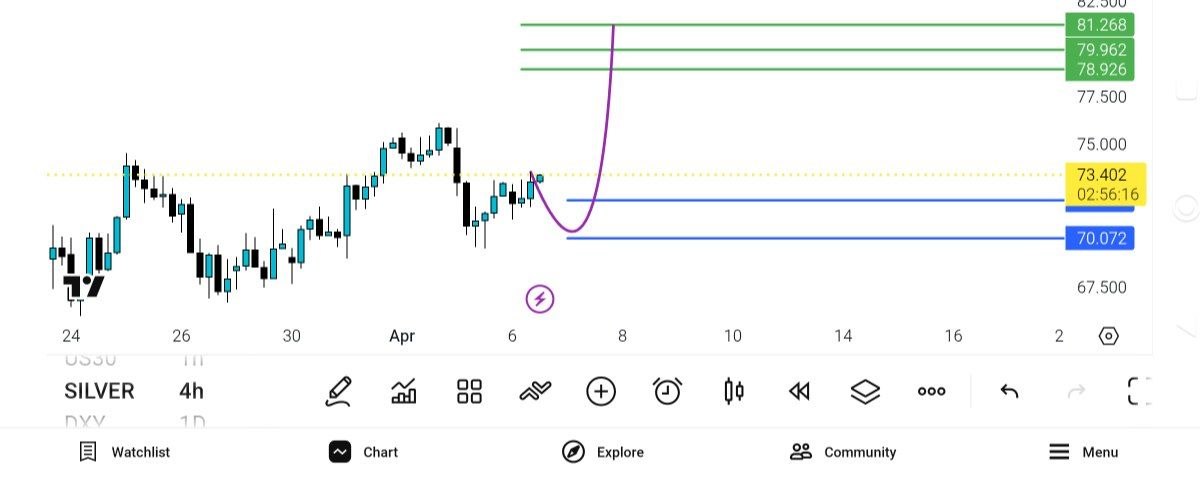This screenshot has width=1200, height=477.
Task: Create an alert with alarm clock icon
Action: tap(667, 391)
